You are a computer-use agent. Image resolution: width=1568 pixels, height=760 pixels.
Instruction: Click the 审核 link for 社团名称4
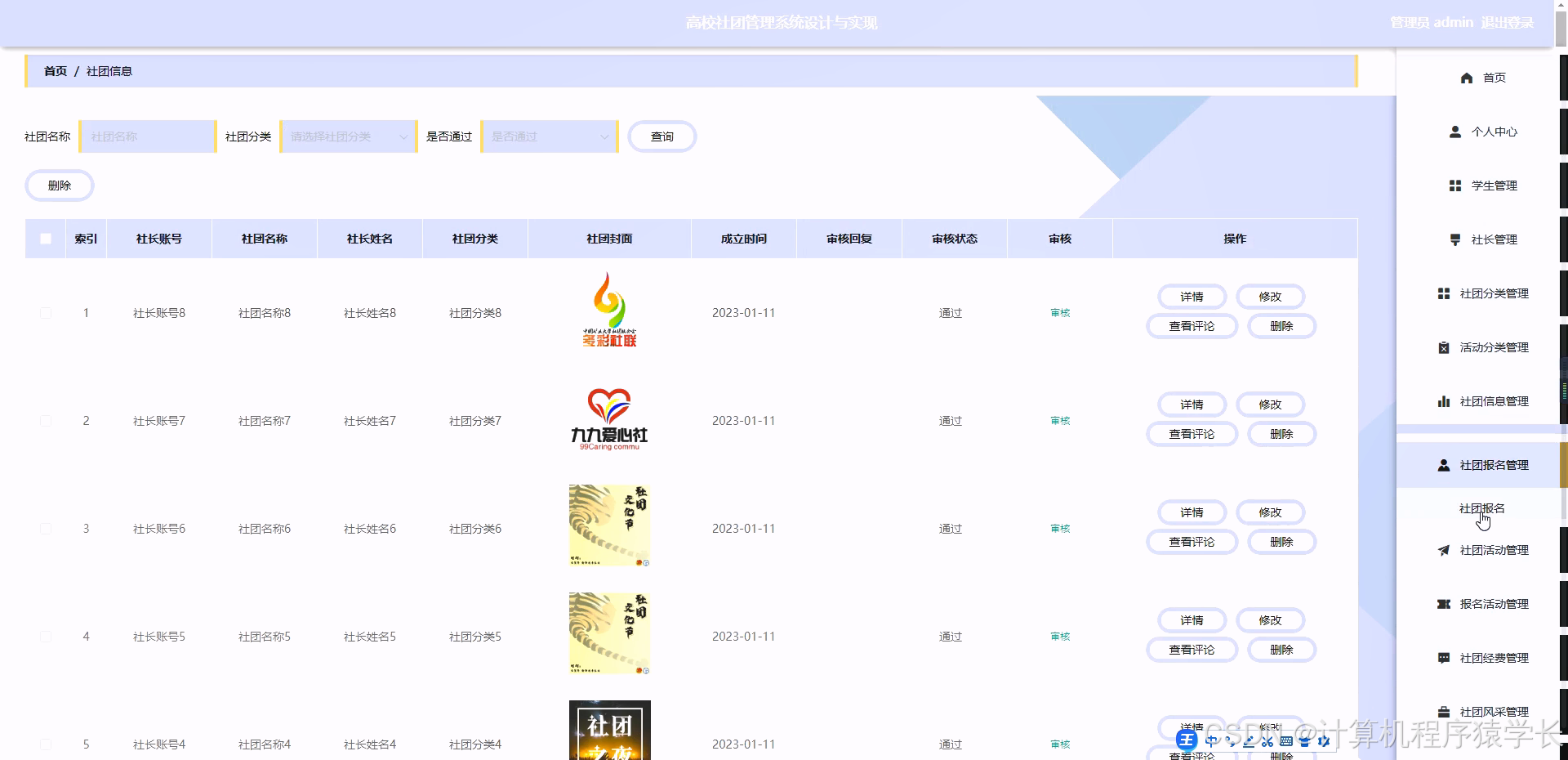[1060, 744]
